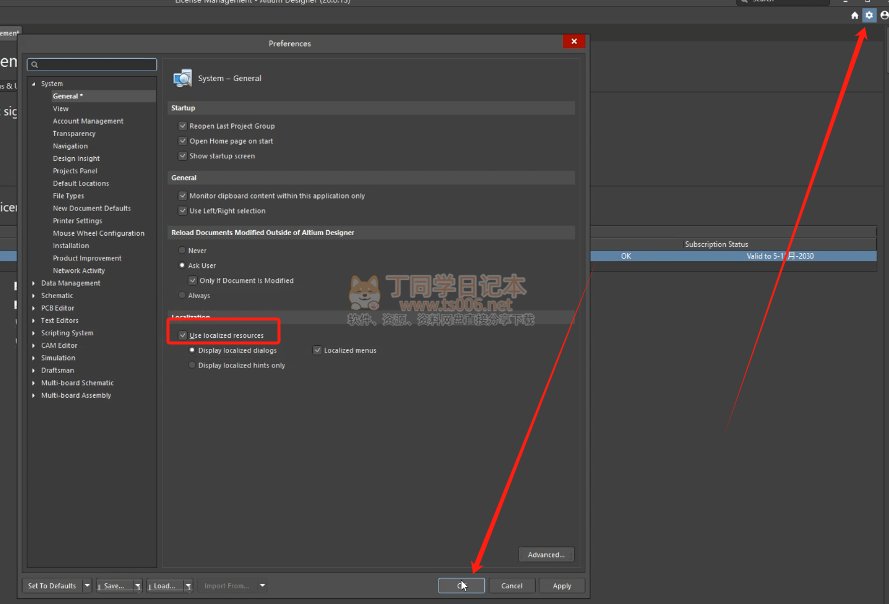Select Display localized dialogs option
Image resolution: width=889 pixels, height=604 pixels.
tap(192, 350)
